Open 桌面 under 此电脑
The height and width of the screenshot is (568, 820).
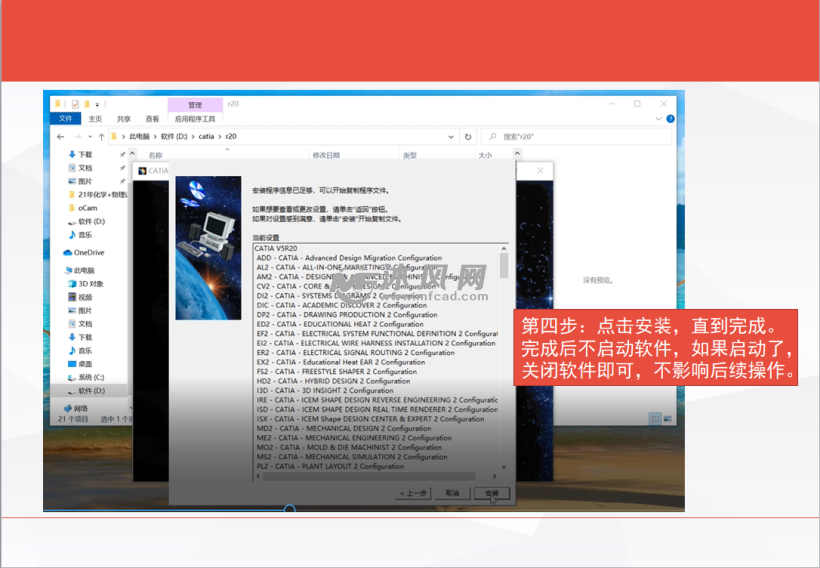click(x=81, y=364)
